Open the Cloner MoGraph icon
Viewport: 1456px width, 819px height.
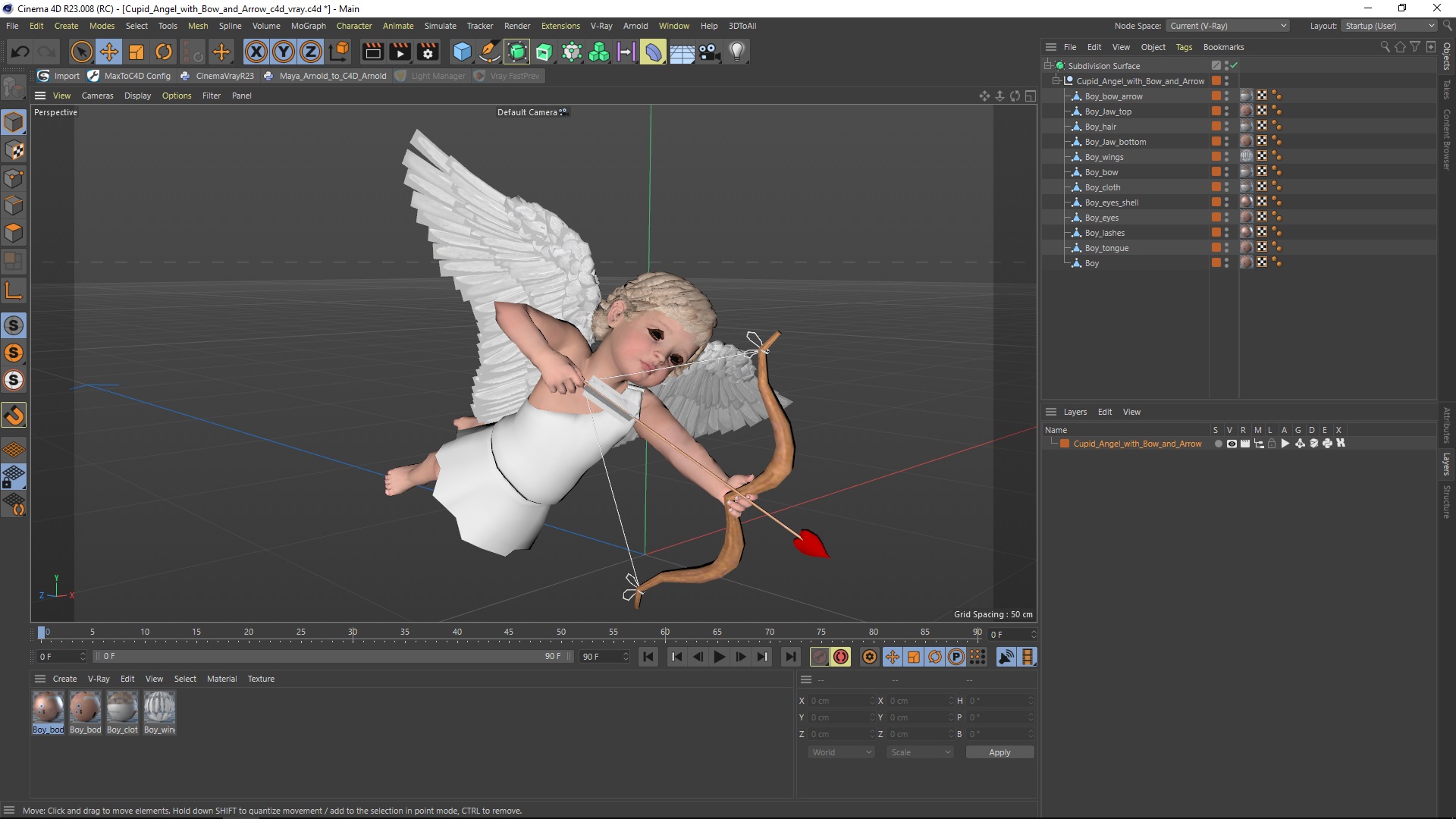599,52
